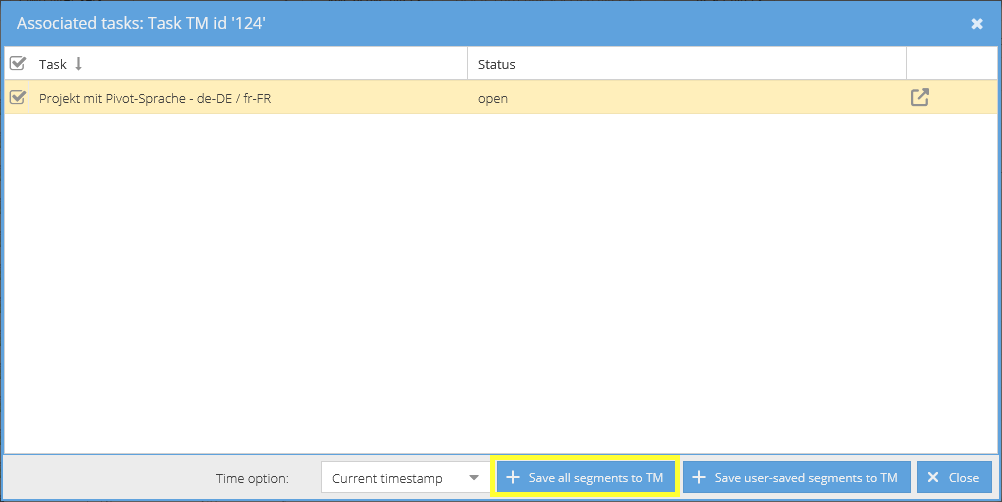
Task: Click the sort arrow in Task header
Action: pyautogui.click(x=79, y=64)
